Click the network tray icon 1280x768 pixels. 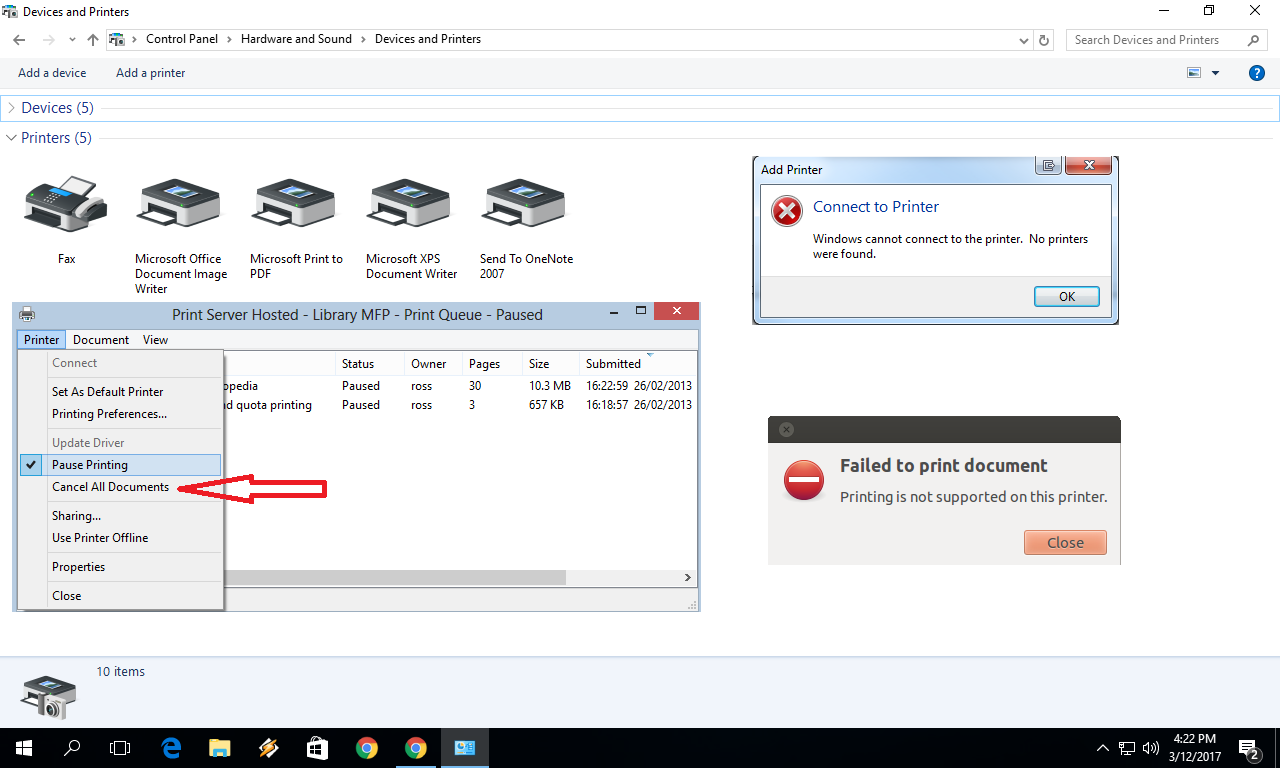[1126, 747]
